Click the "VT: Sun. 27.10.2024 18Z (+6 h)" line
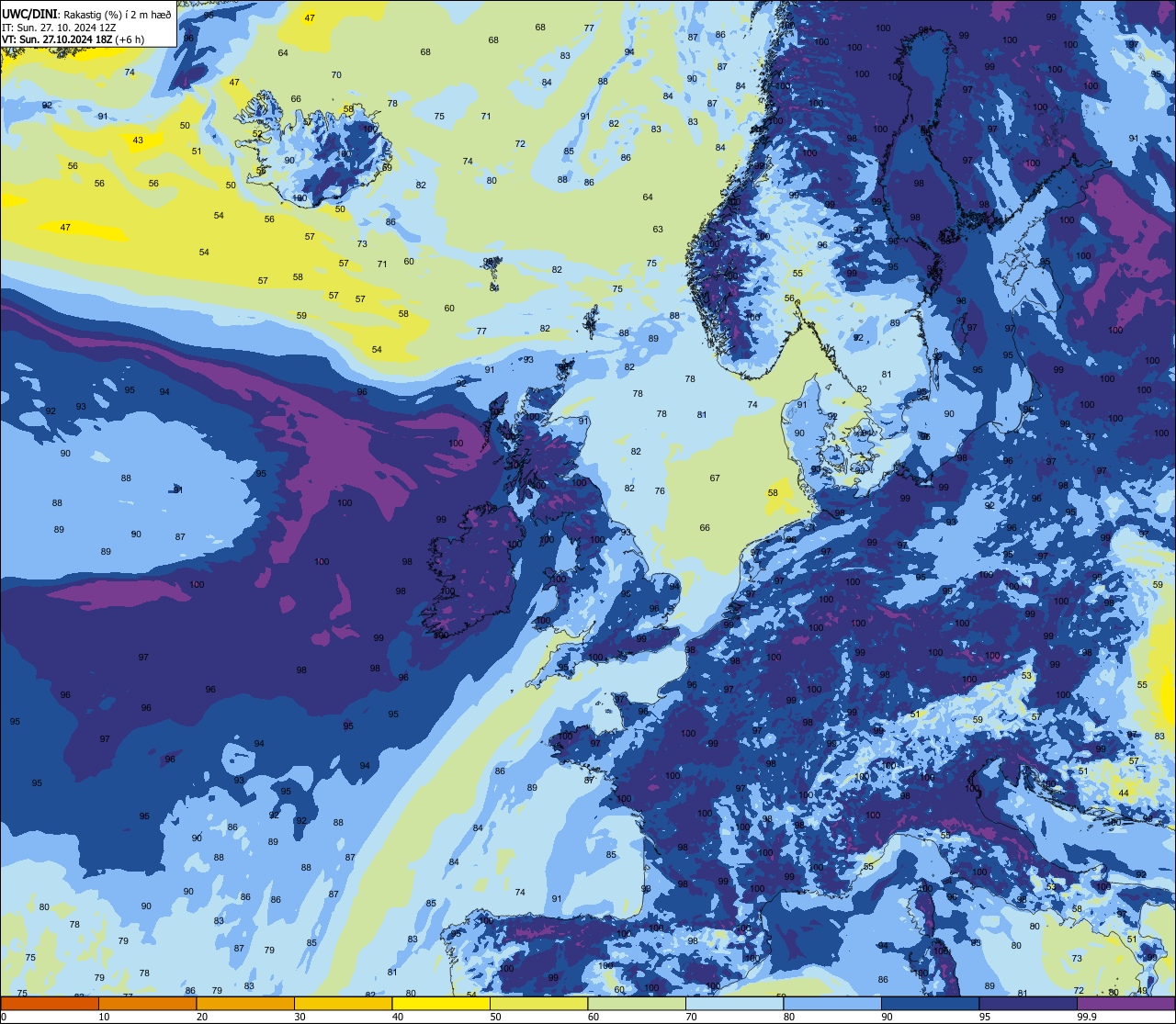 click(x=73, y=39)
